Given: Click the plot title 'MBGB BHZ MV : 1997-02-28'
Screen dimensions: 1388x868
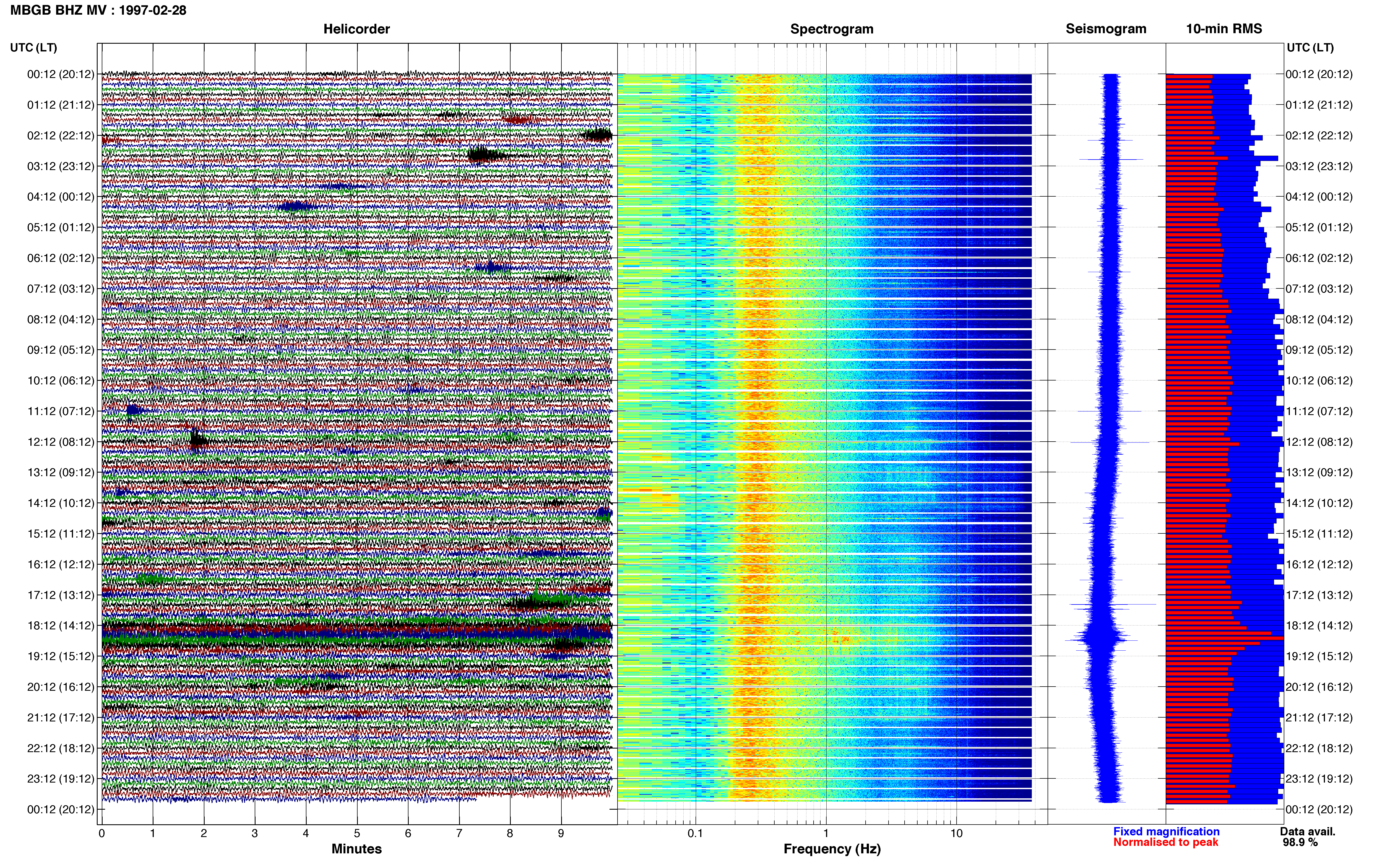Looking at the screenshot, I should (98, 10).
